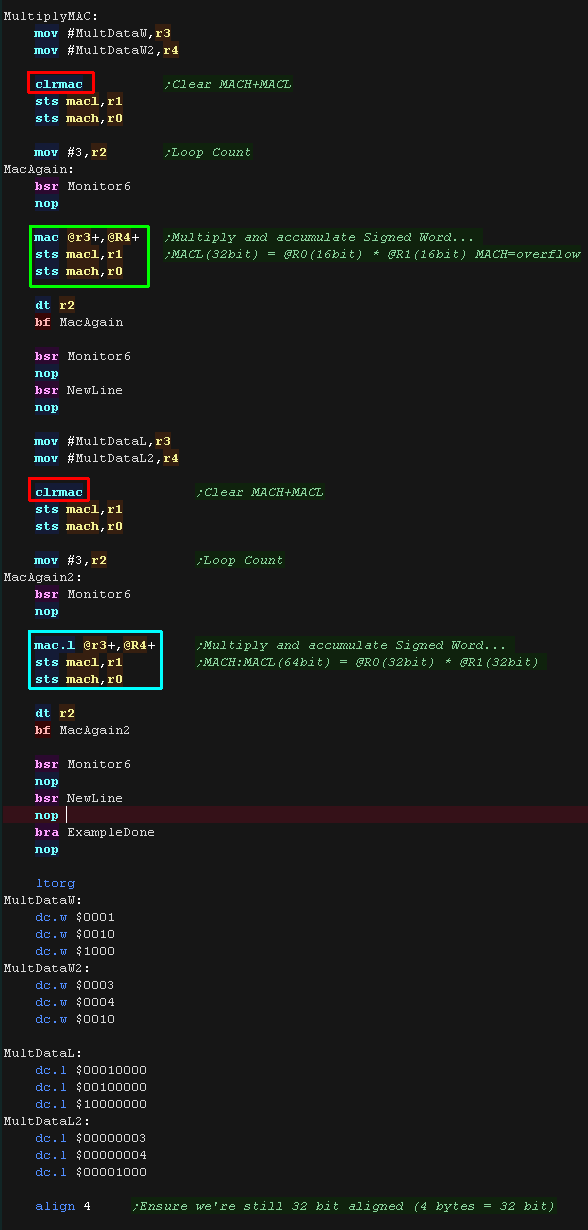588x1230 pixels.
Task: Click the mac @r3+,@R4+ line in green box
Action: pos(87,237)
